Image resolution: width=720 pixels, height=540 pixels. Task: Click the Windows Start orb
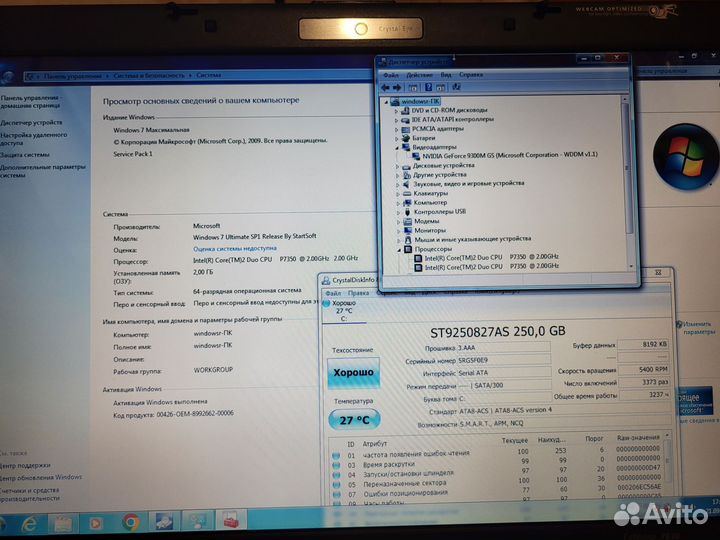[5, 523]
